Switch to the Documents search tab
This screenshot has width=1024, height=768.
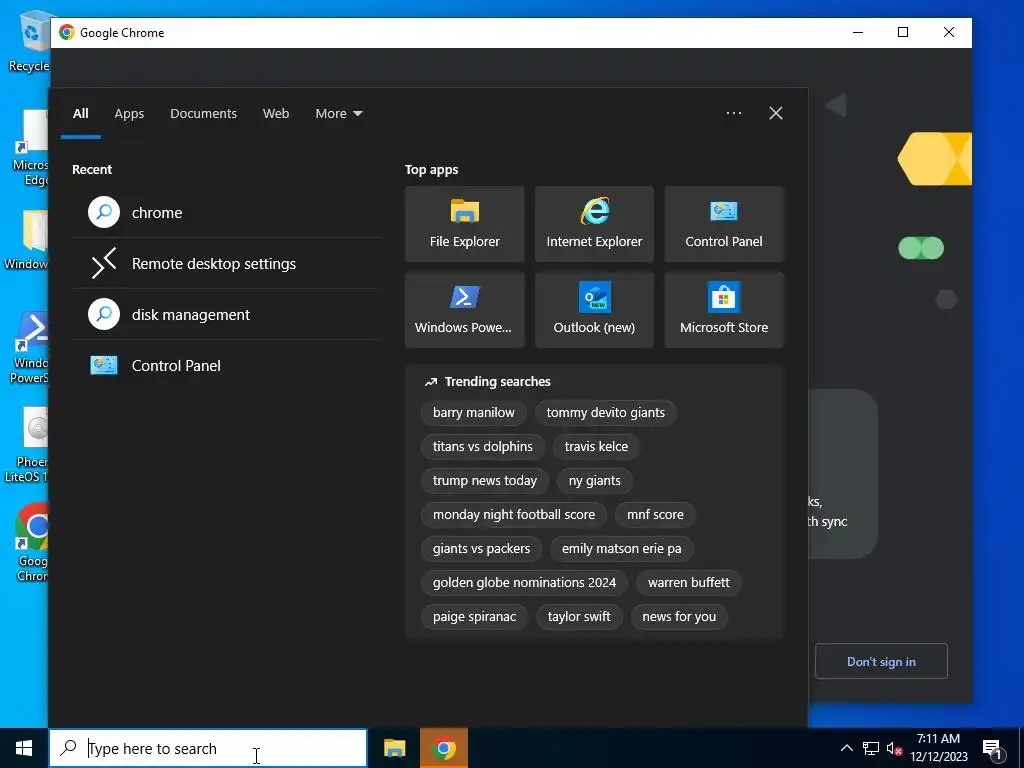click(203, 113)
